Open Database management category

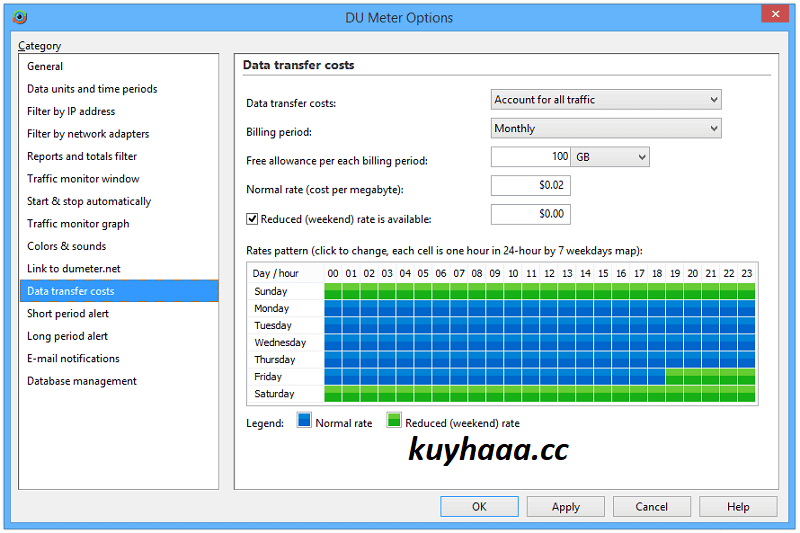click(118, 380)
